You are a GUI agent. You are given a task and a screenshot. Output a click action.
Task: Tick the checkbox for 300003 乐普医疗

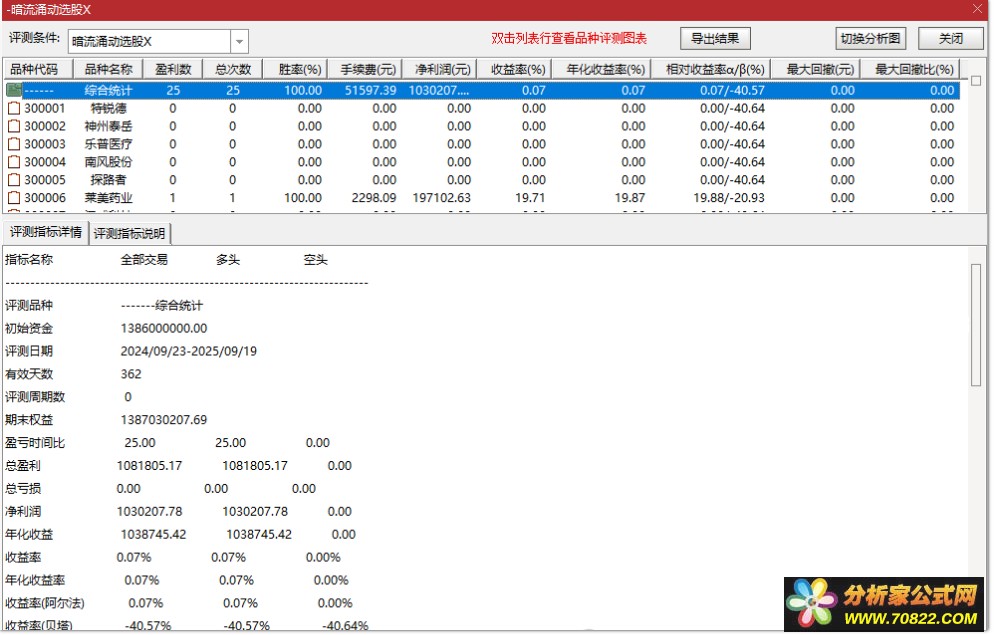pos(13,144)
